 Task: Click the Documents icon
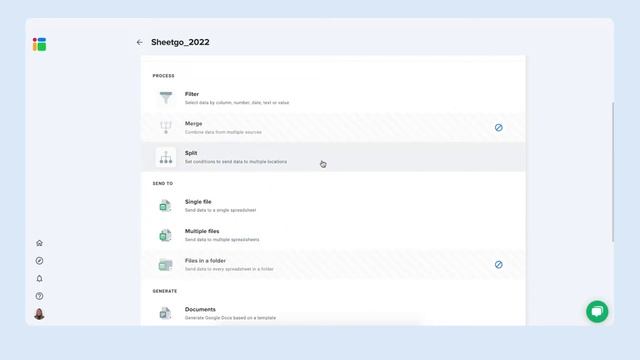click(x=165, y=313)
